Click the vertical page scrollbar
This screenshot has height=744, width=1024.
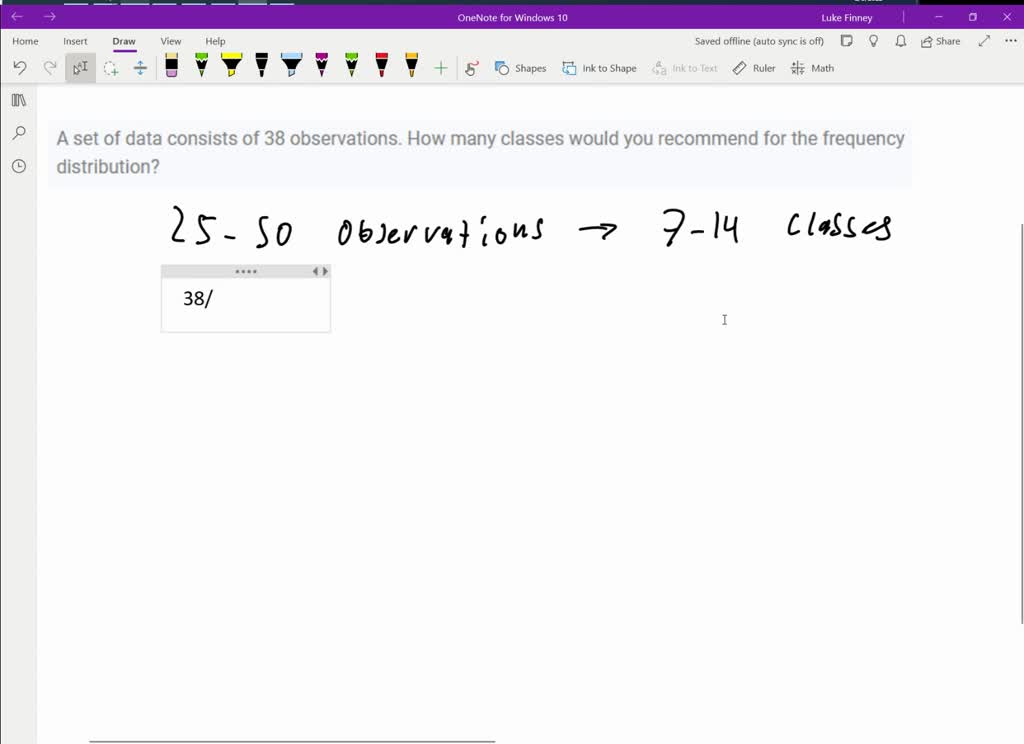[1021, 423]
